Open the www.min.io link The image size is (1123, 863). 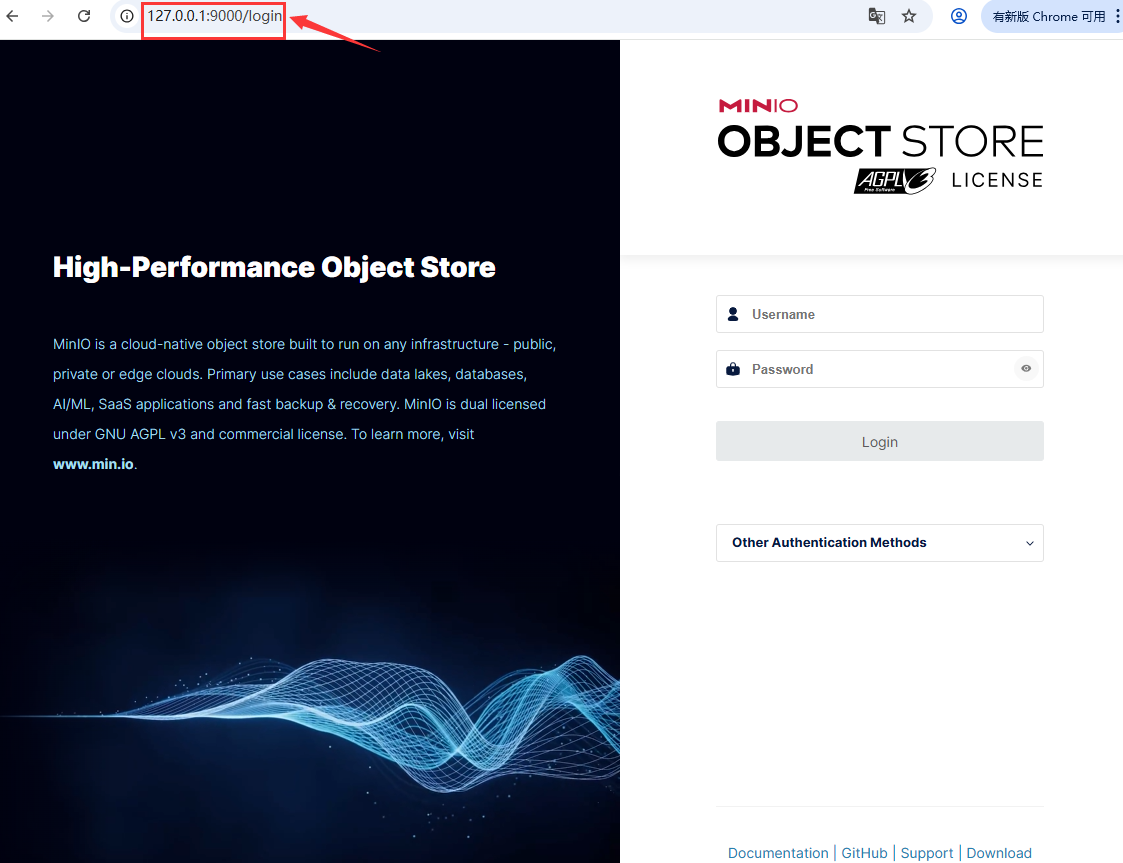coord(93,464)
